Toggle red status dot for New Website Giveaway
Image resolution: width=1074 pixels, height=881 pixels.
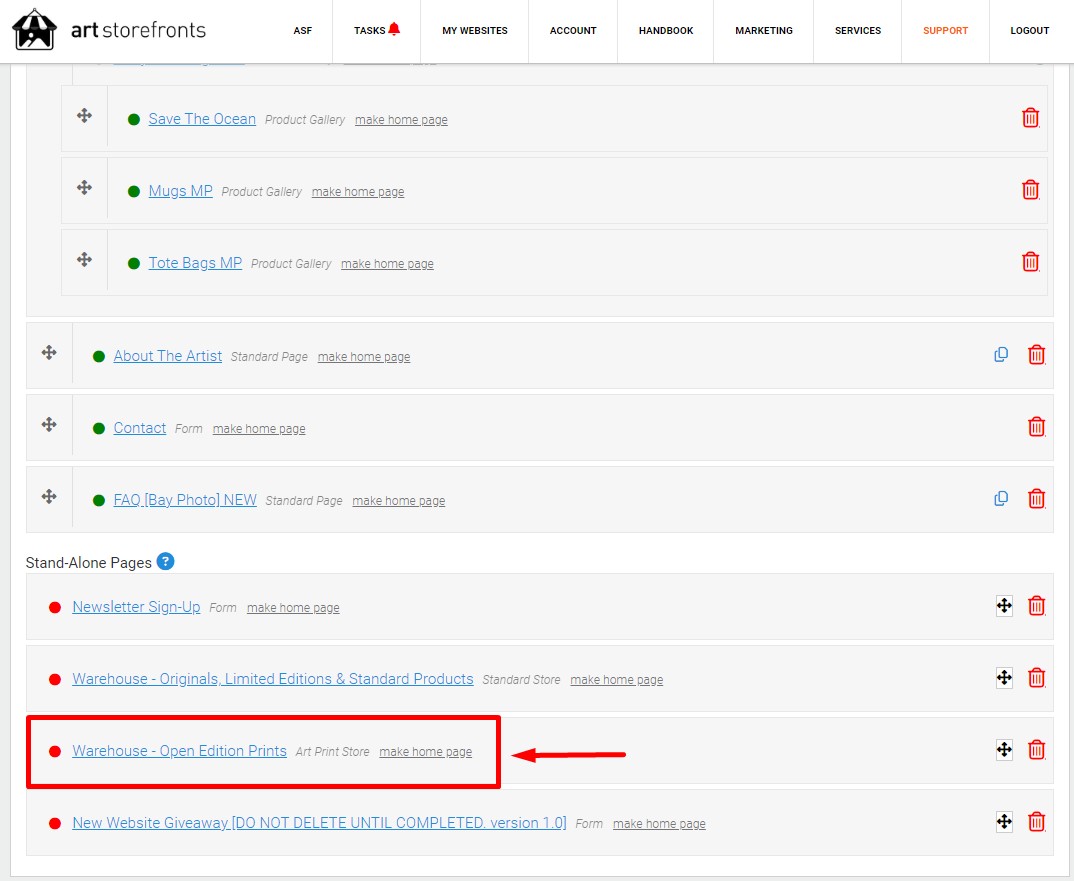click(55, 823)
